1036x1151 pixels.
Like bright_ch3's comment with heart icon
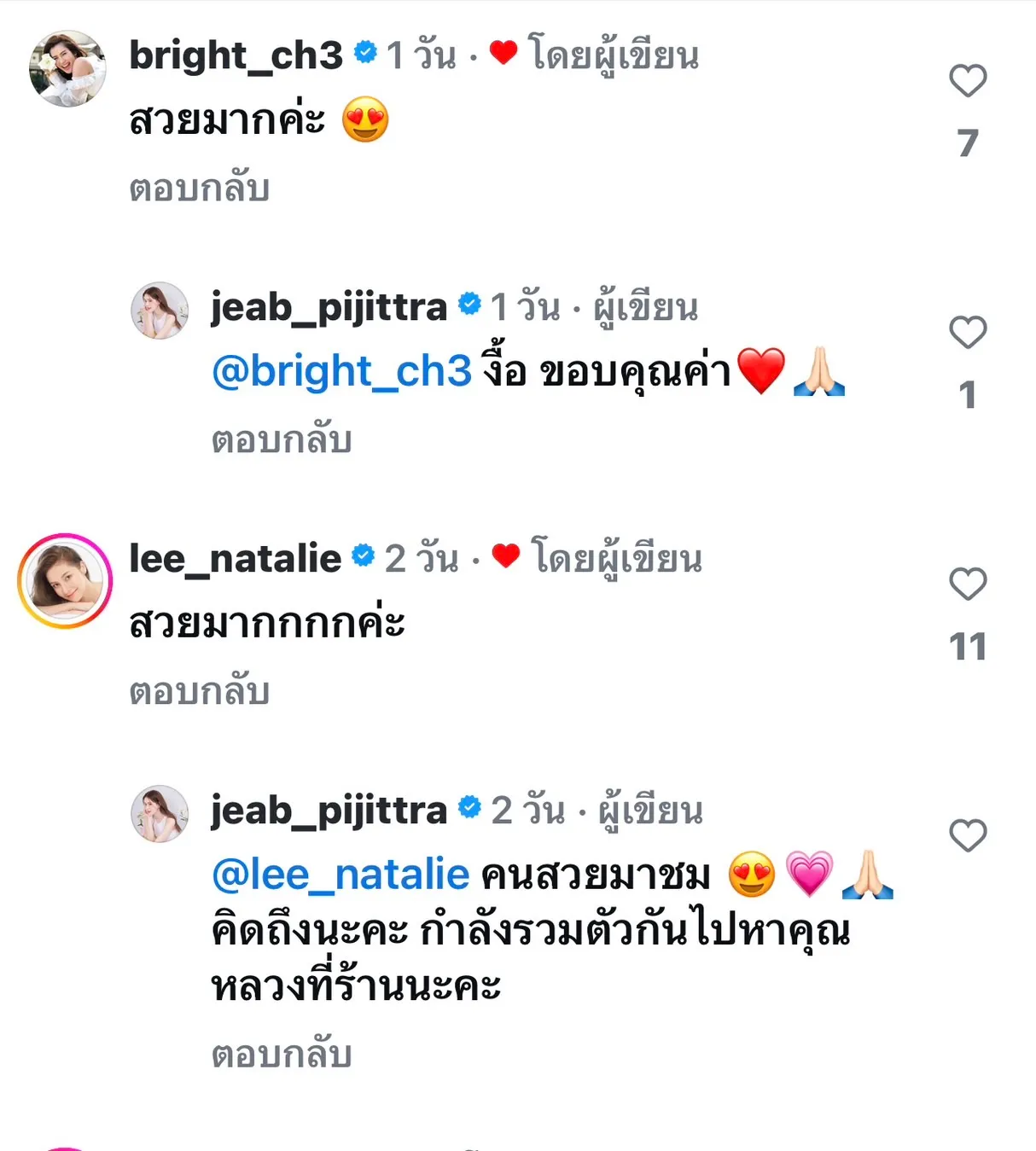[x=968, y=81]
